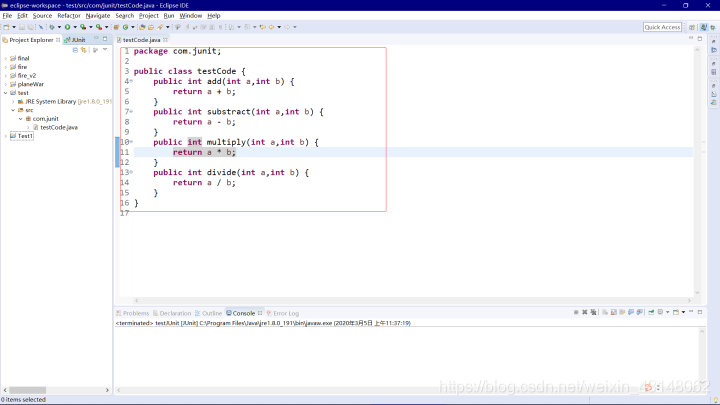Expand the final project node
Viewport: 720px width, 405px height.
[6, 58]
